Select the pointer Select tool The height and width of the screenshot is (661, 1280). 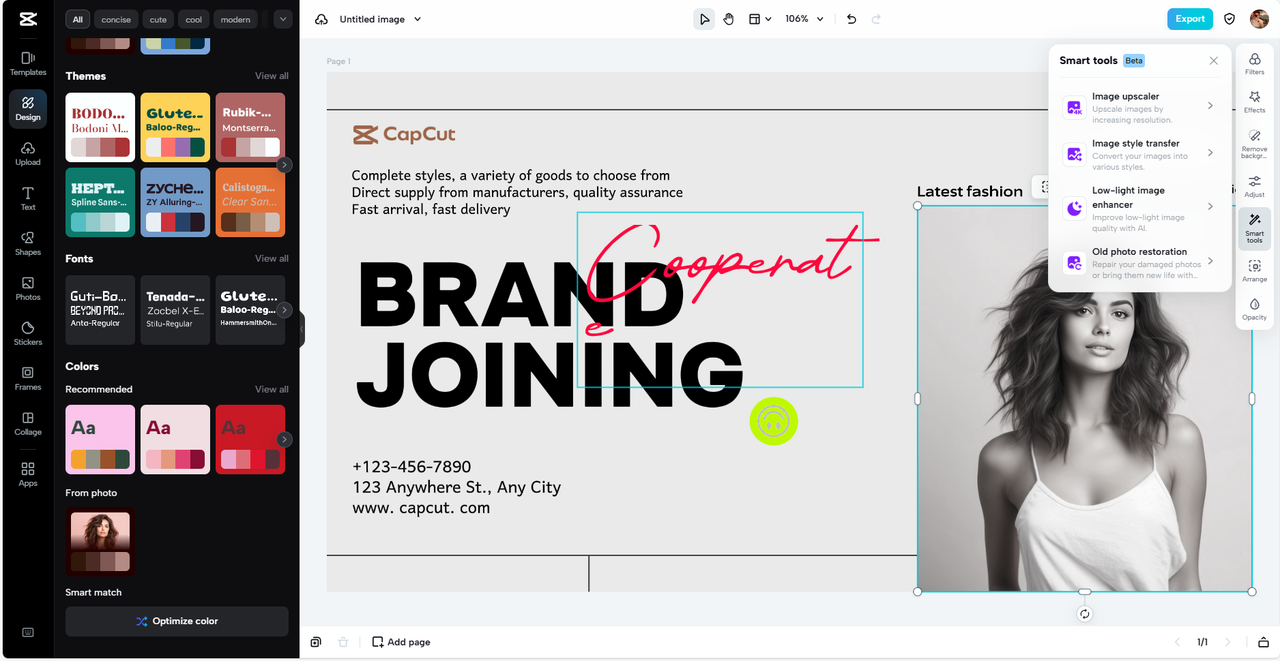(704, 19)
